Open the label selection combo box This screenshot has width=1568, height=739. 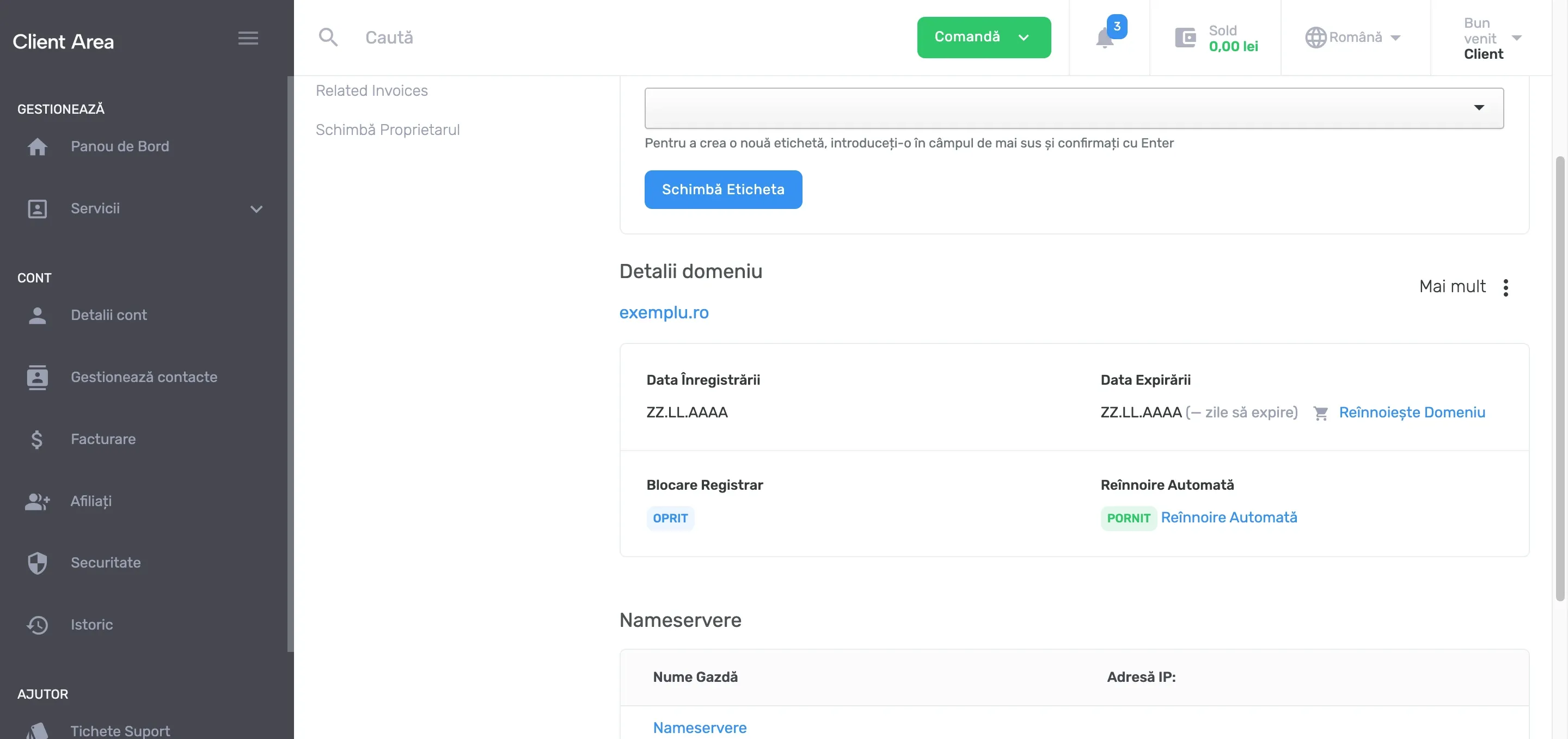[1074, 108]
